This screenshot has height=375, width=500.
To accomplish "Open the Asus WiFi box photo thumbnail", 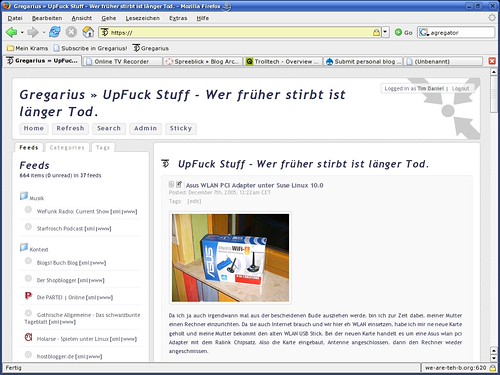I will [x=230, y=258].
